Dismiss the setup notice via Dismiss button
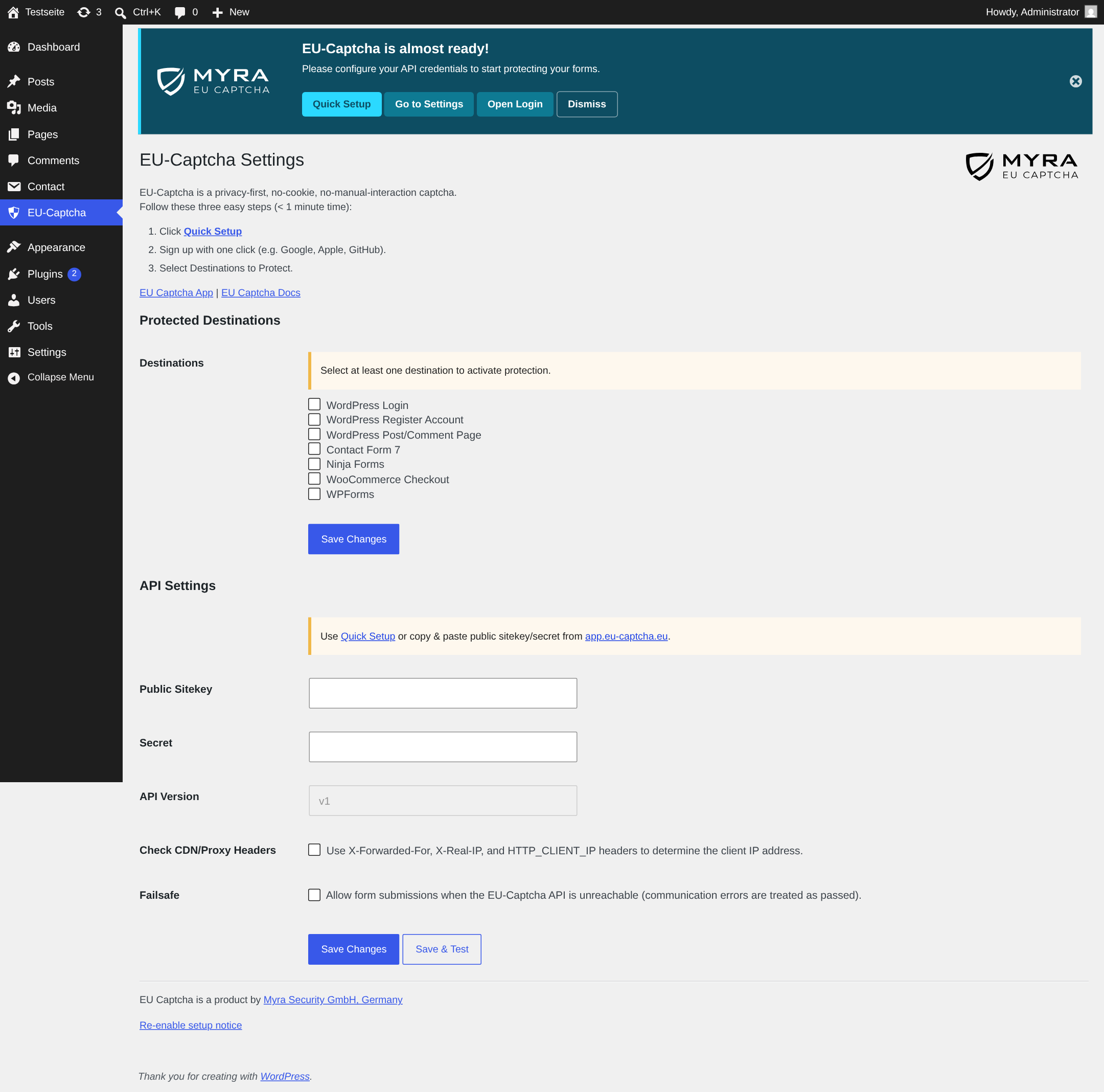Screen dimensions: 1104x1092 (587, 104)
